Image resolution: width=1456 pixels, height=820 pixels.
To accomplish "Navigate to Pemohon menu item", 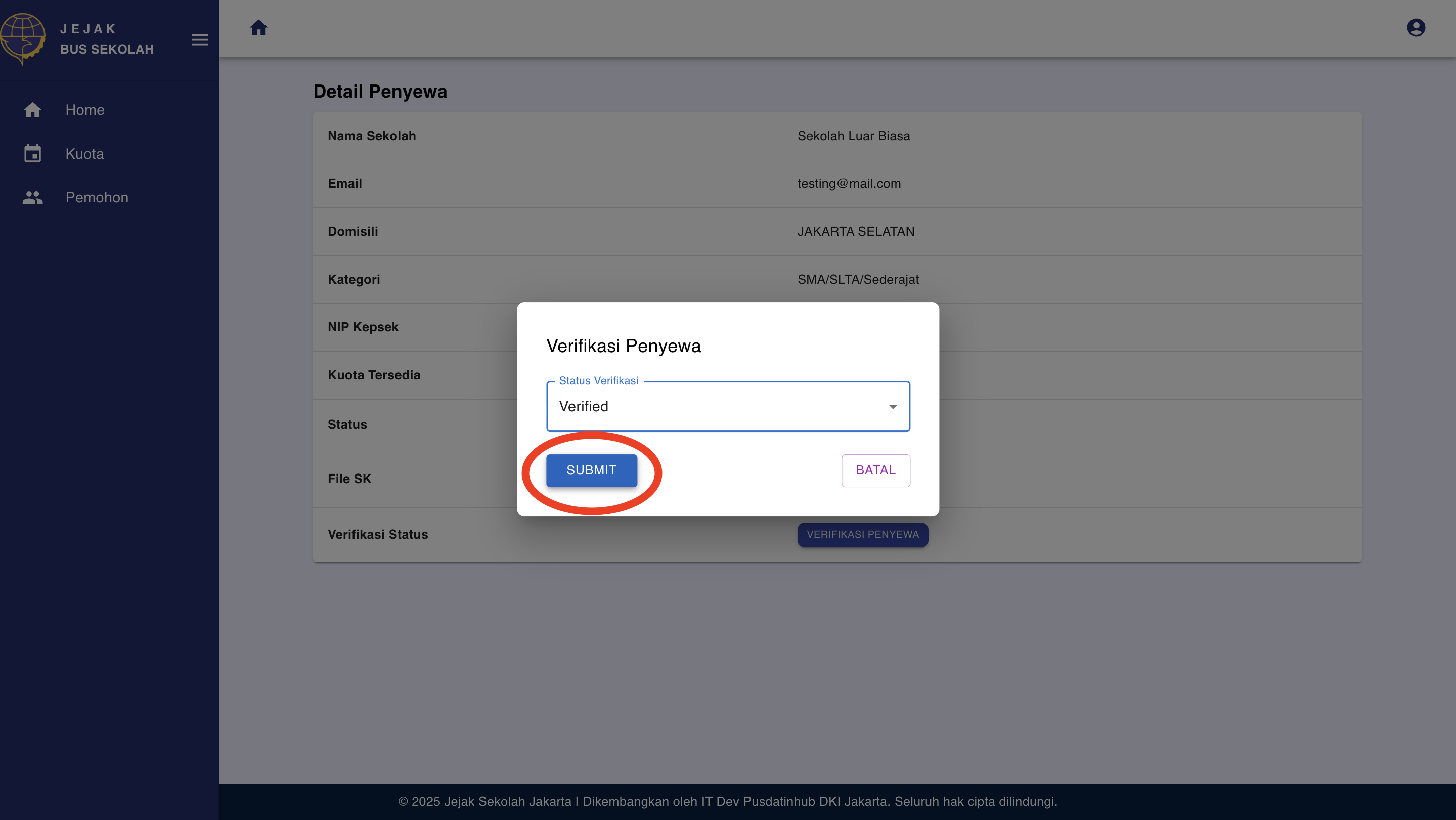I will (97, 197).
